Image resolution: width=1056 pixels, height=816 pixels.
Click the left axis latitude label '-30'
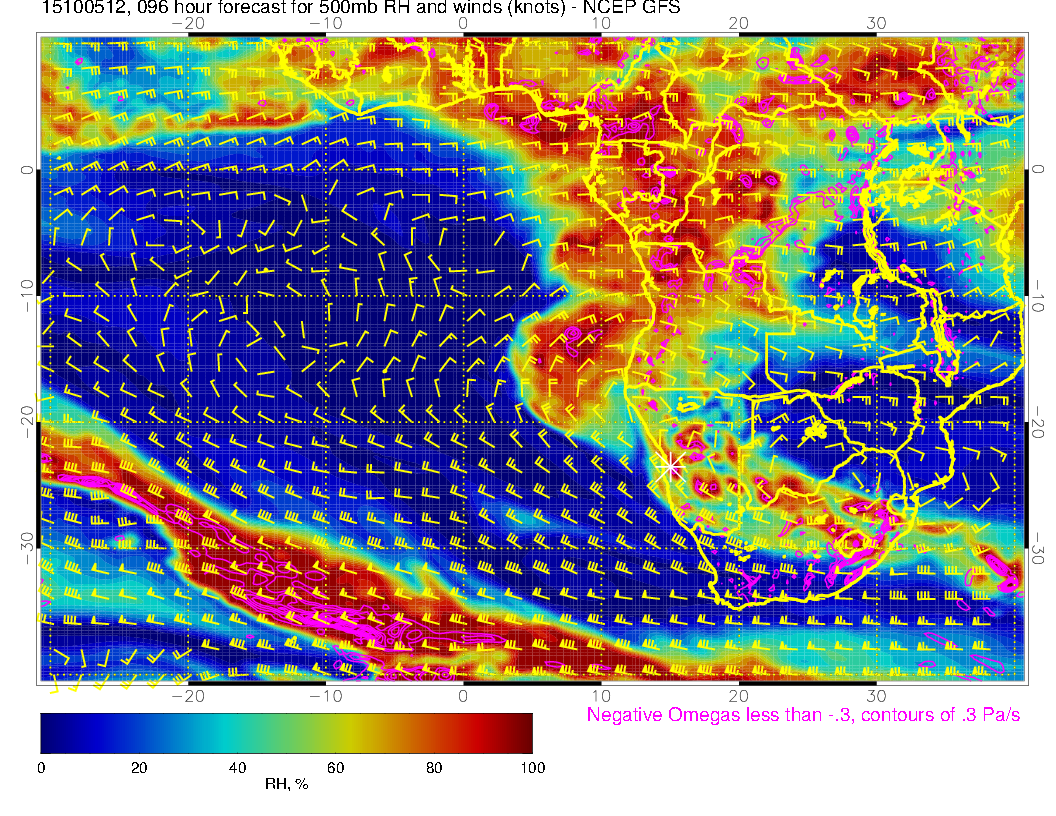coord(26,547)
